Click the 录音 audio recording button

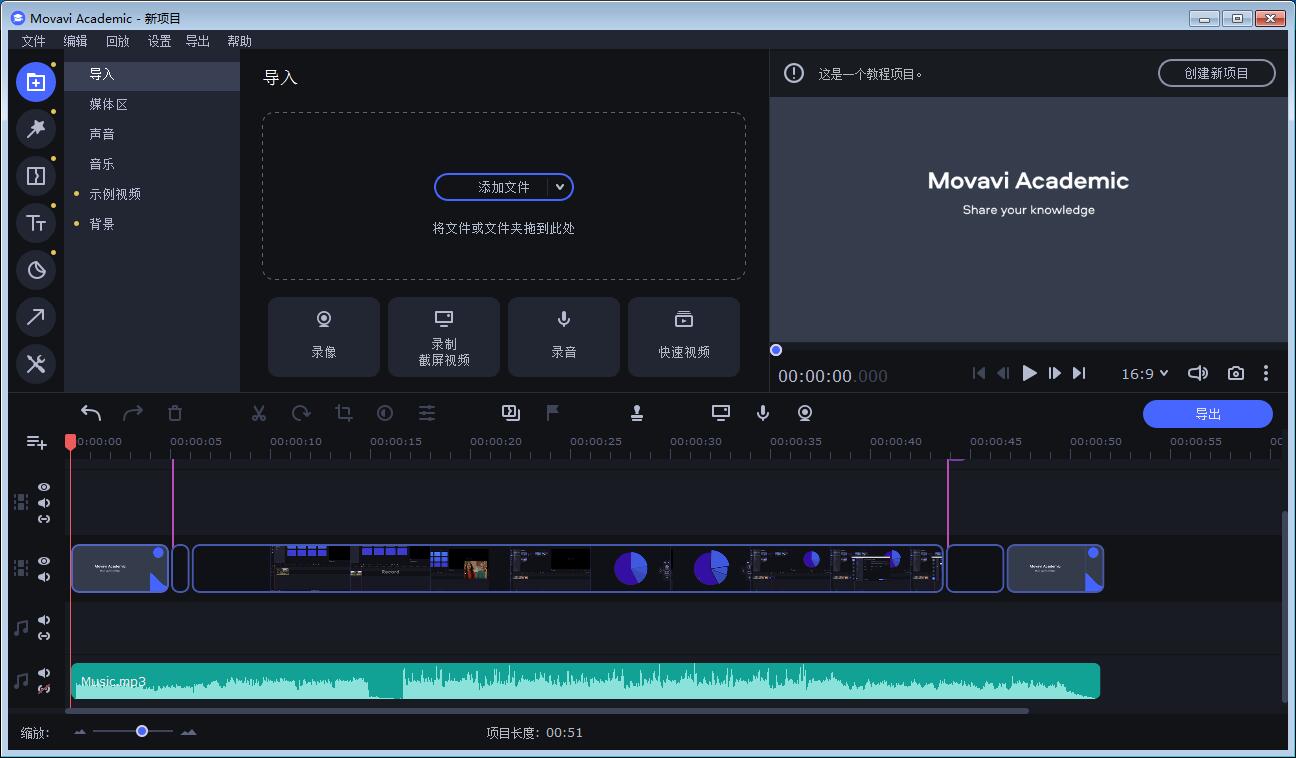(x=564, y=337)
